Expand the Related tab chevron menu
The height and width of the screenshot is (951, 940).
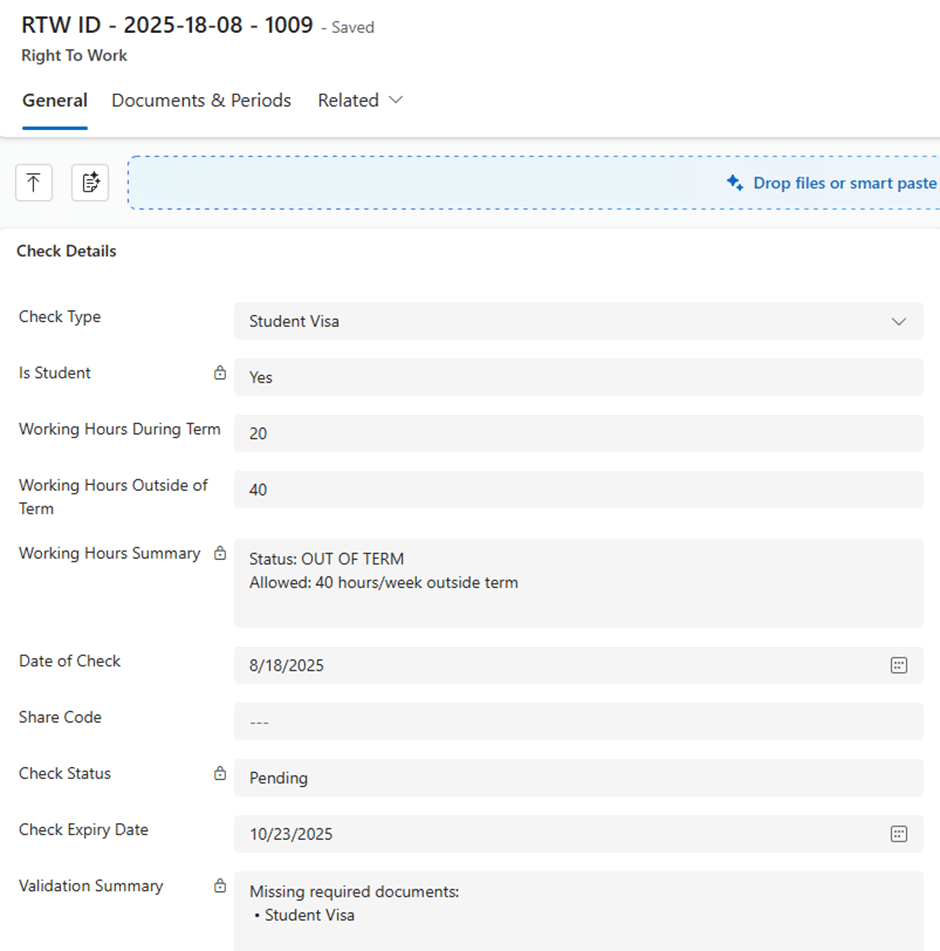tap(395, 101)
